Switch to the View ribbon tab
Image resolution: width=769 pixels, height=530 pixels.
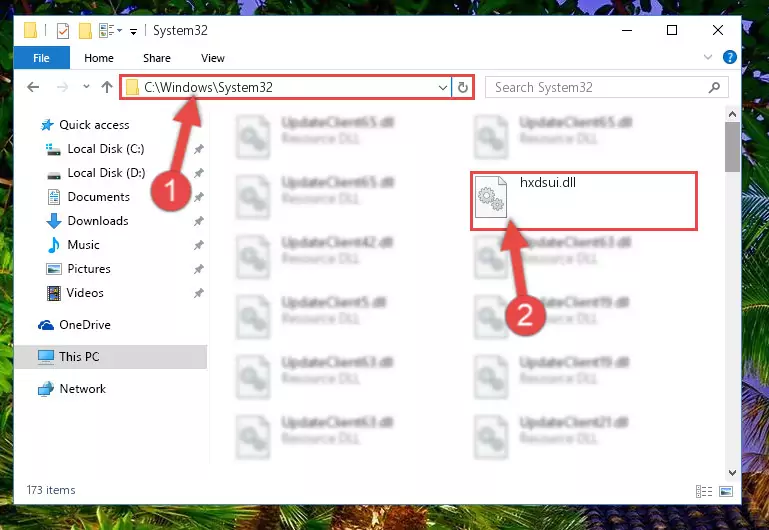point(213,58)
